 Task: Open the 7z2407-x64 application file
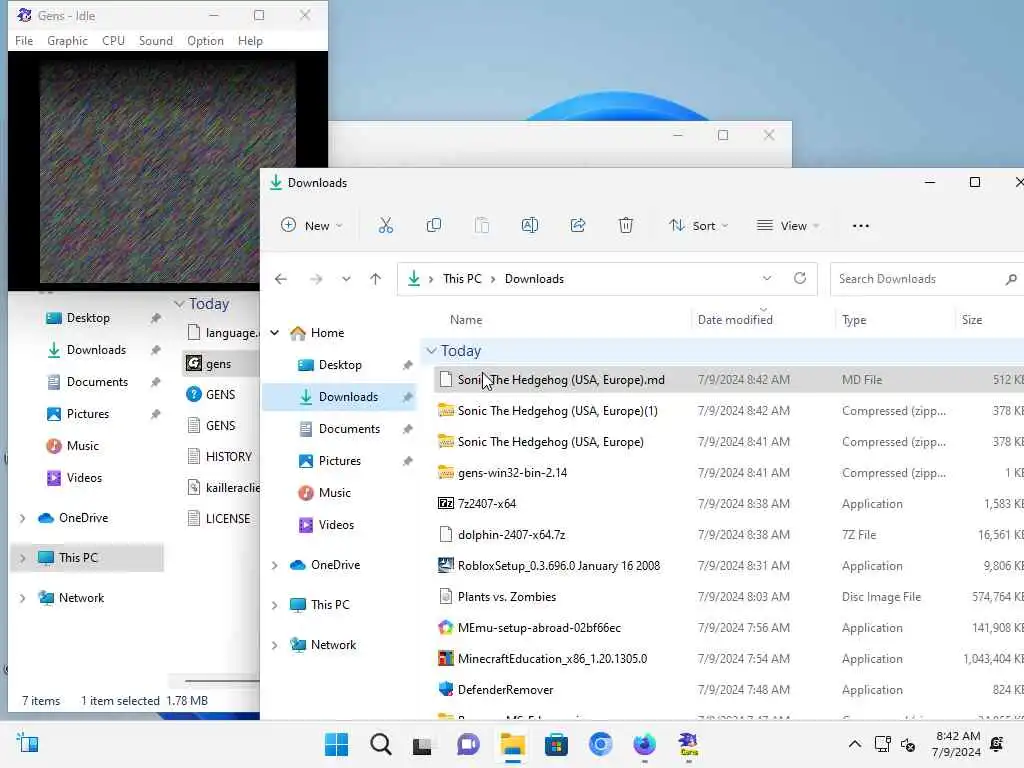tap(487, 504)
